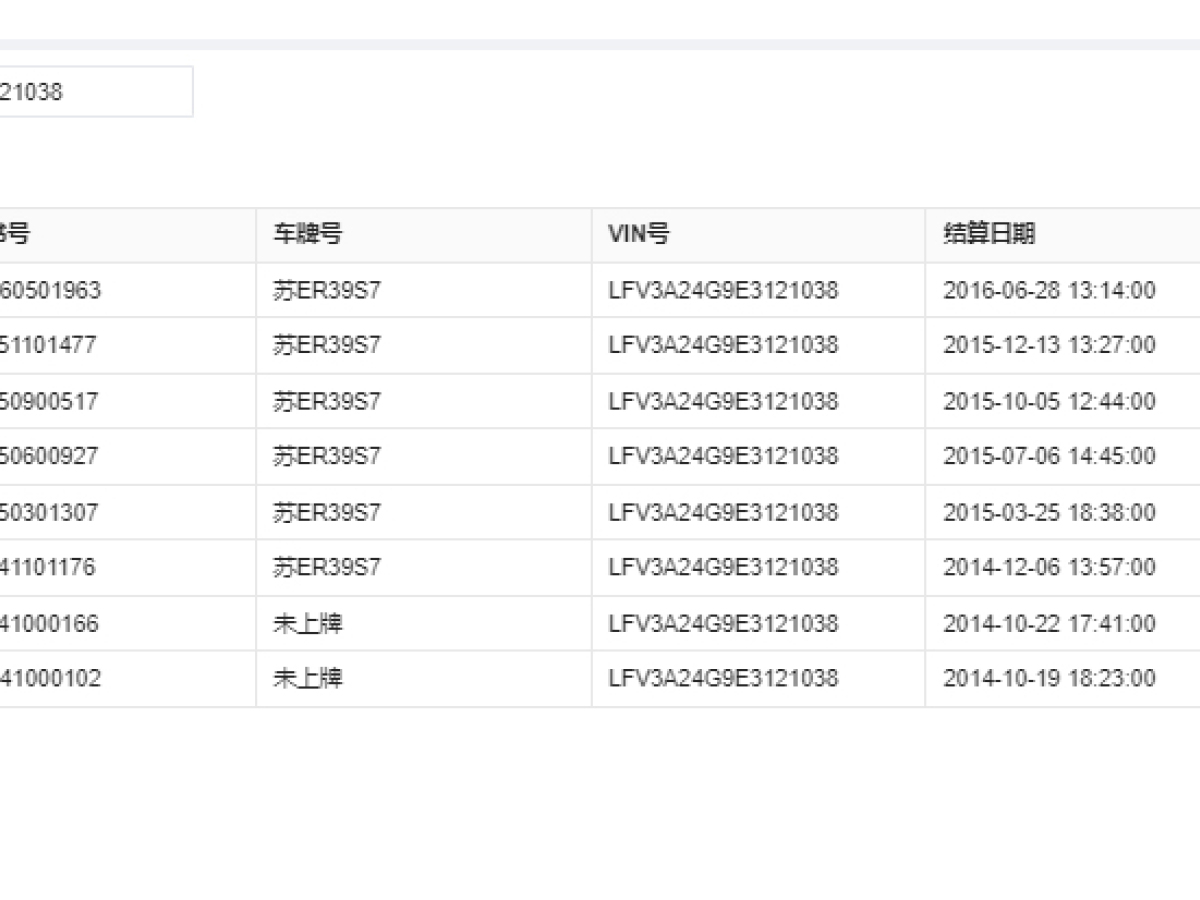Click the VIN号 column header
1200x900 pixels.
tap(638, 234)
